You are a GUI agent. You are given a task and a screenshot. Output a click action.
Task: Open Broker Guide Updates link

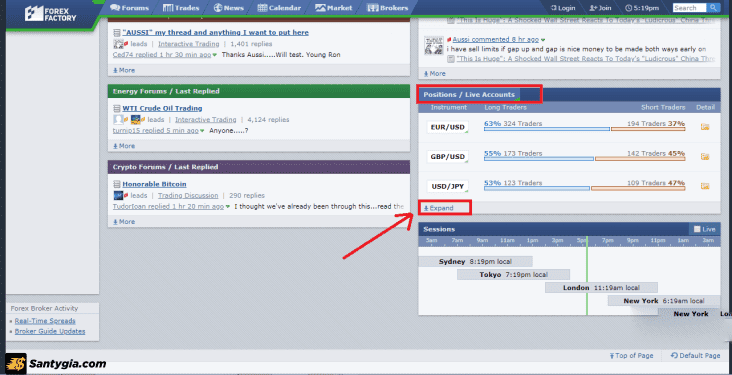(50, 331)
